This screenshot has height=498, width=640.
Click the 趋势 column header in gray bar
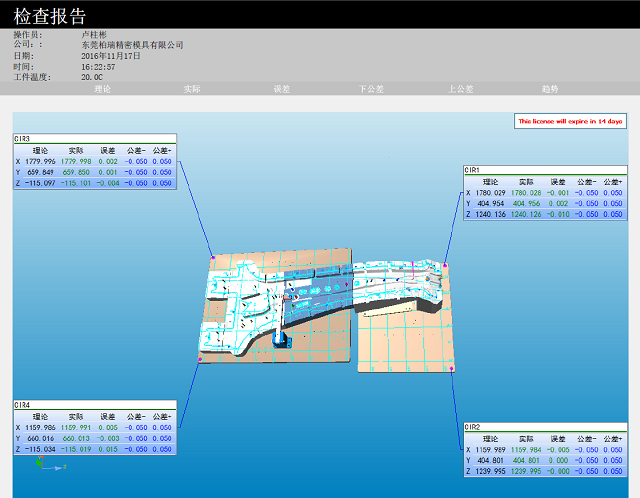[550, 89]
